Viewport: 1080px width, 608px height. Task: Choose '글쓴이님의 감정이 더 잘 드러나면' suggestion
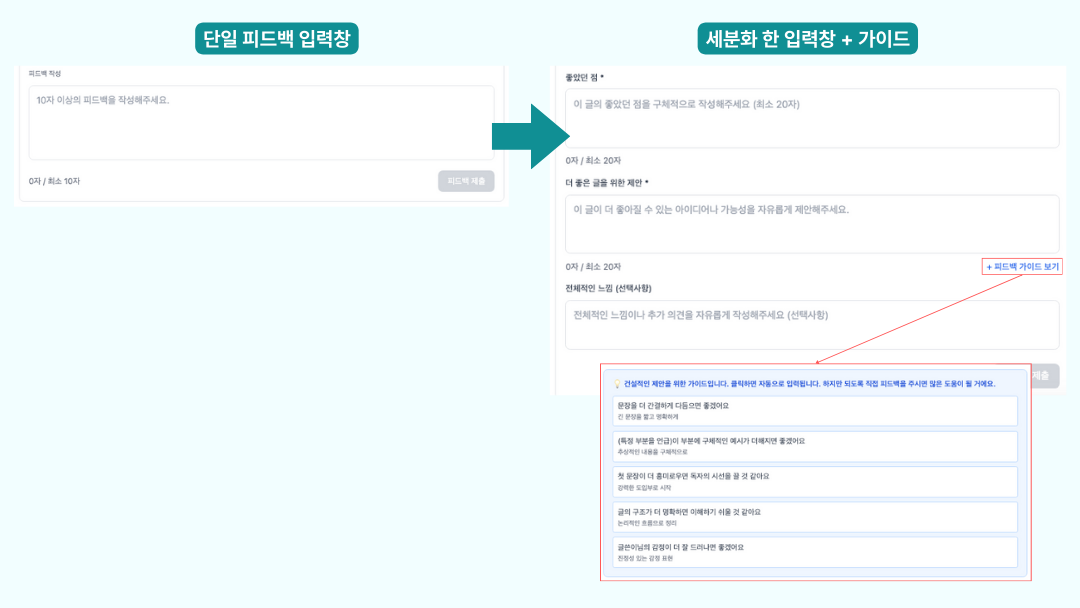(814, 552)
